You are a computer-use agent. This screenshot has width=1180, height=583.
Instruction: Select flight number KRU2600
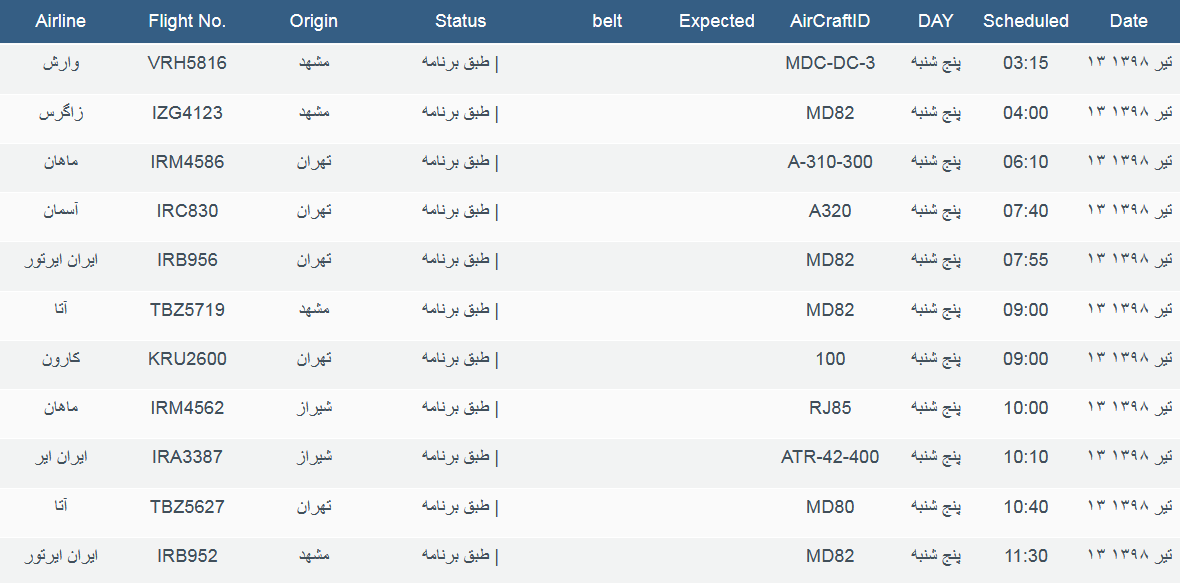click(187, 359)
